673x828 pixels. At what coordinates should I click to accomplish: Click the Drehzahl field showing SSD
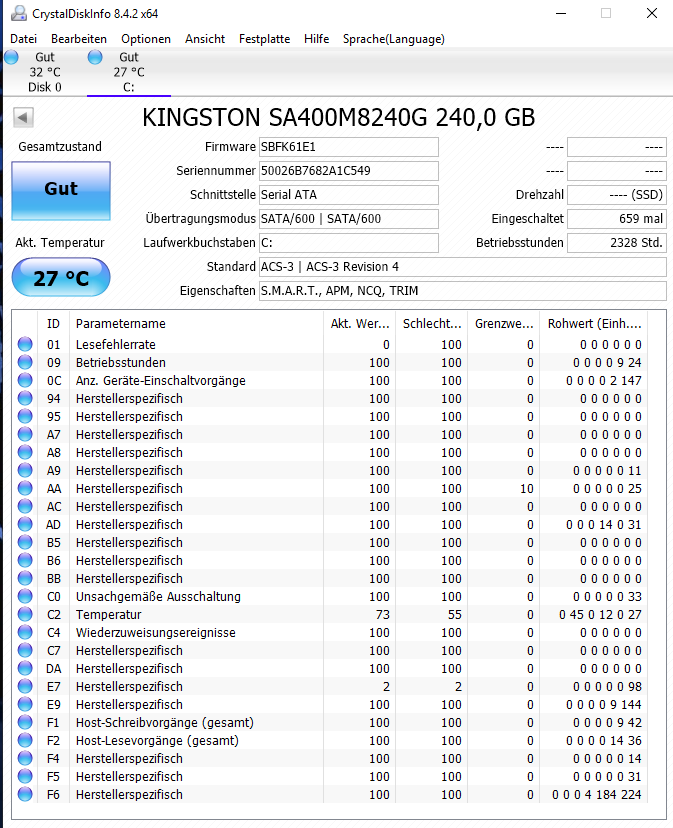pyautogui.click(x=617, y=195)
